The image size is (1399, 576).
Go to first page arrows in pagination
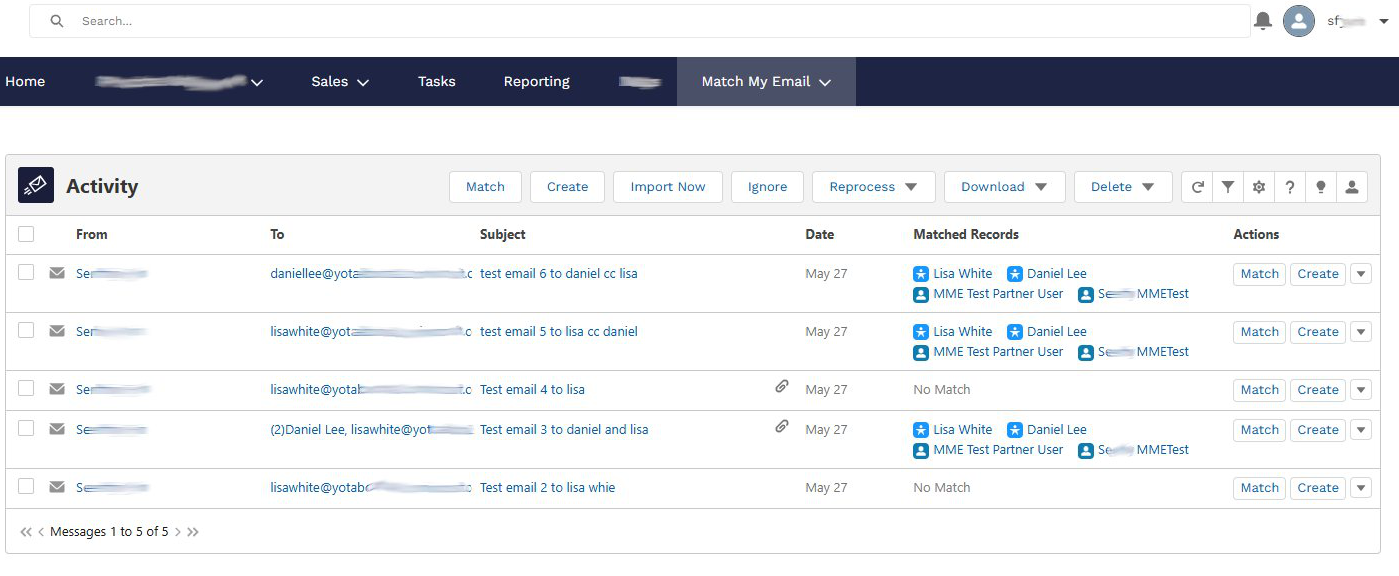pos(26,532)
